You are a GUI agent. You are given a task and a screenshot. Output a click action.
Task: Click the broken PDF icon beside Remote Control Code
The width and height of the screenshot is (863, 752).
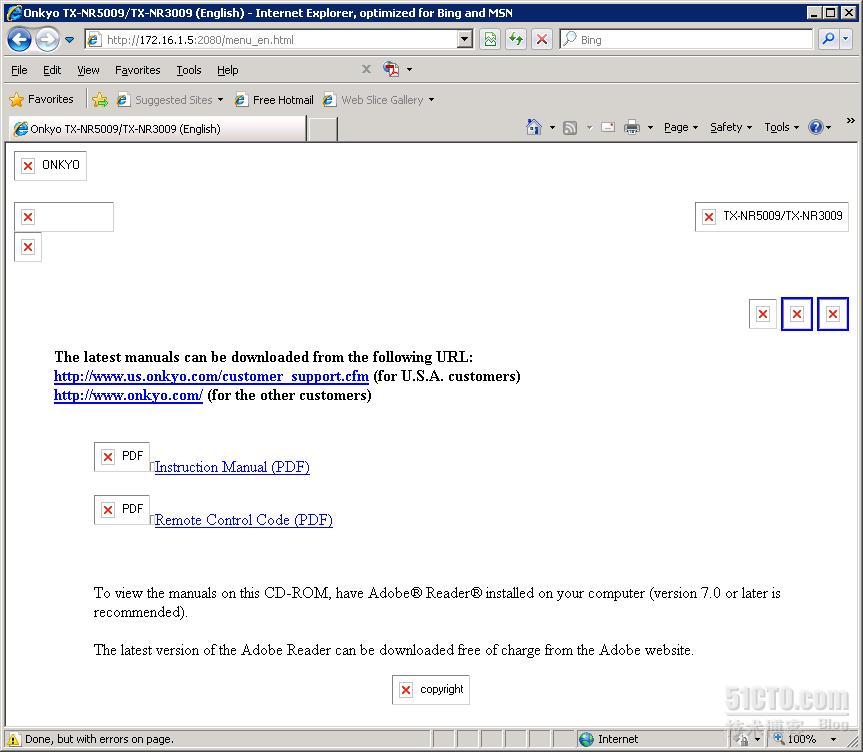click(x=122, y=510)
